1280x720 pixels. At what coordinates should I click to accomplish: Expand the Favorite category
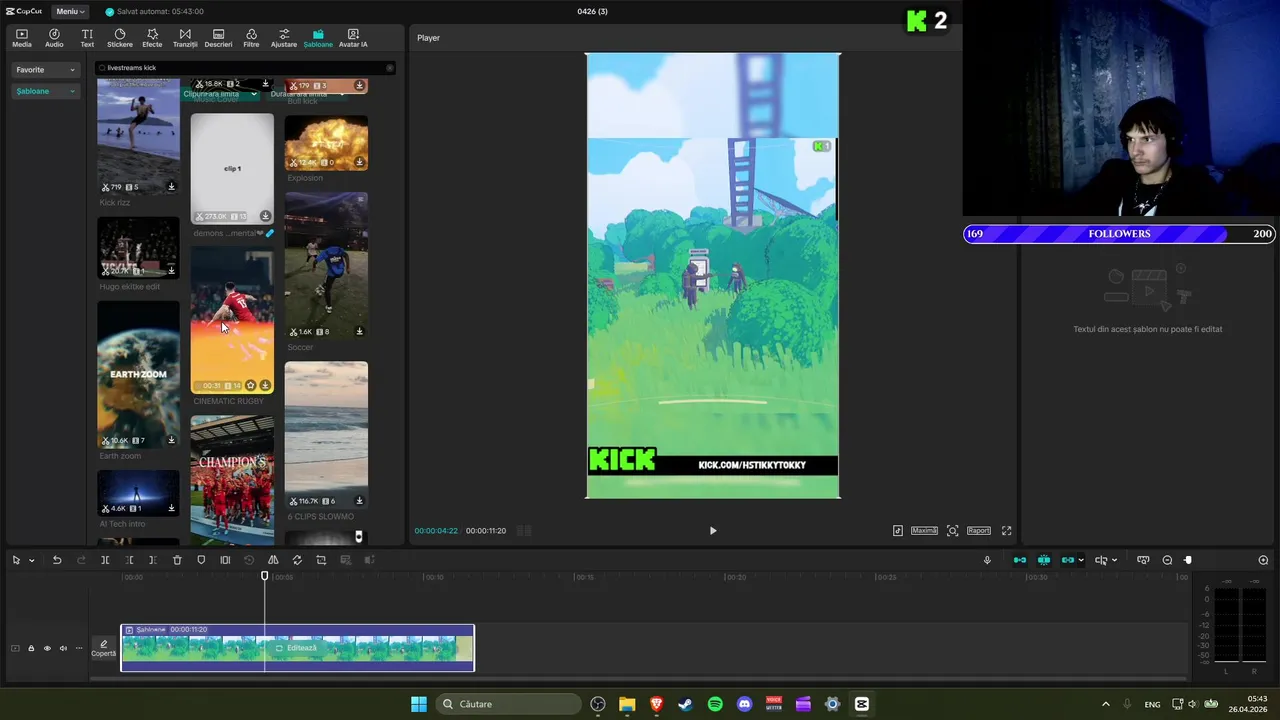pos(45,70)
